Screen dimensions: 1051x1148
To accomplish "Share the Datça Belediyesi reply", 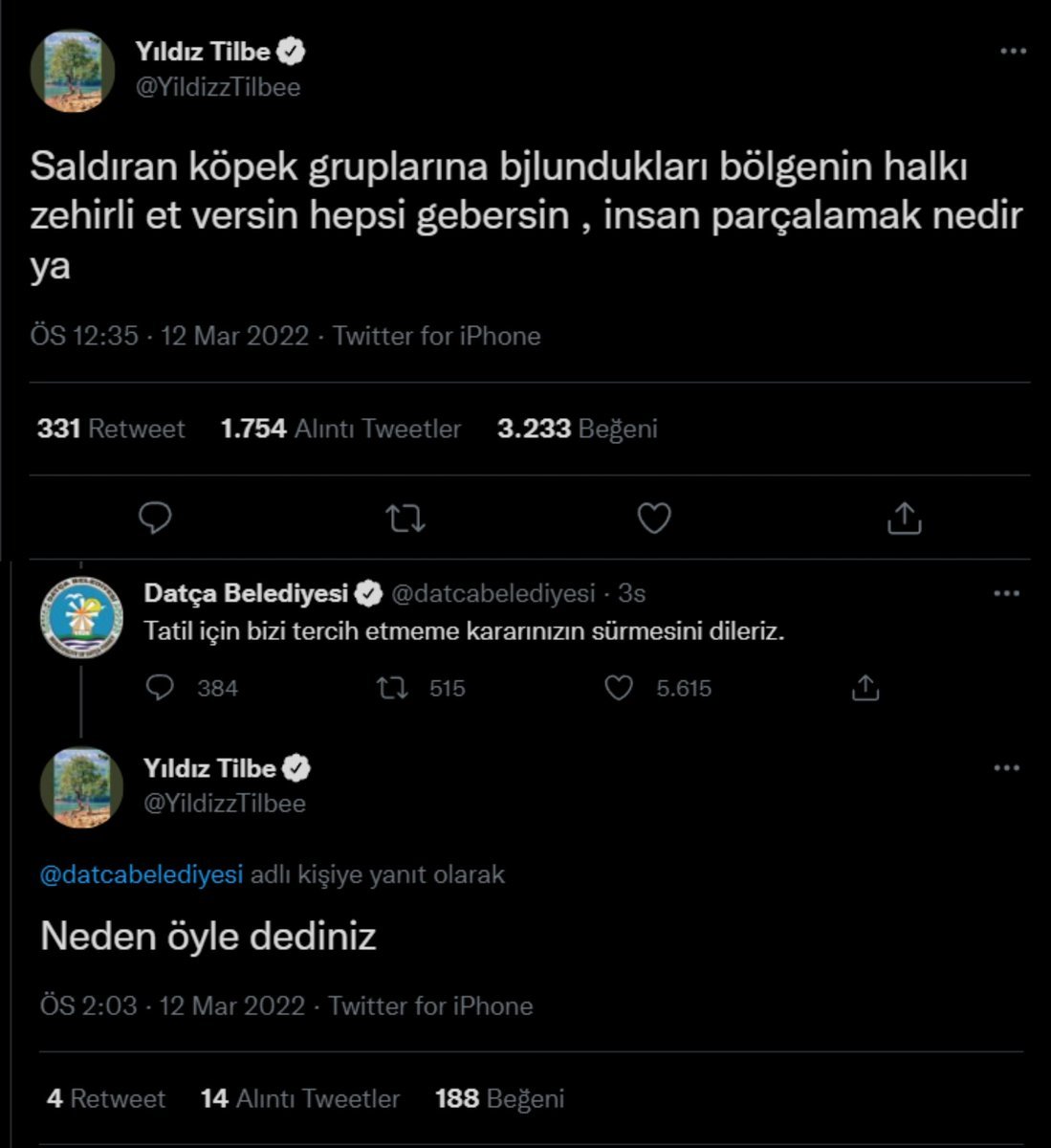I will (x=865, y=688).
